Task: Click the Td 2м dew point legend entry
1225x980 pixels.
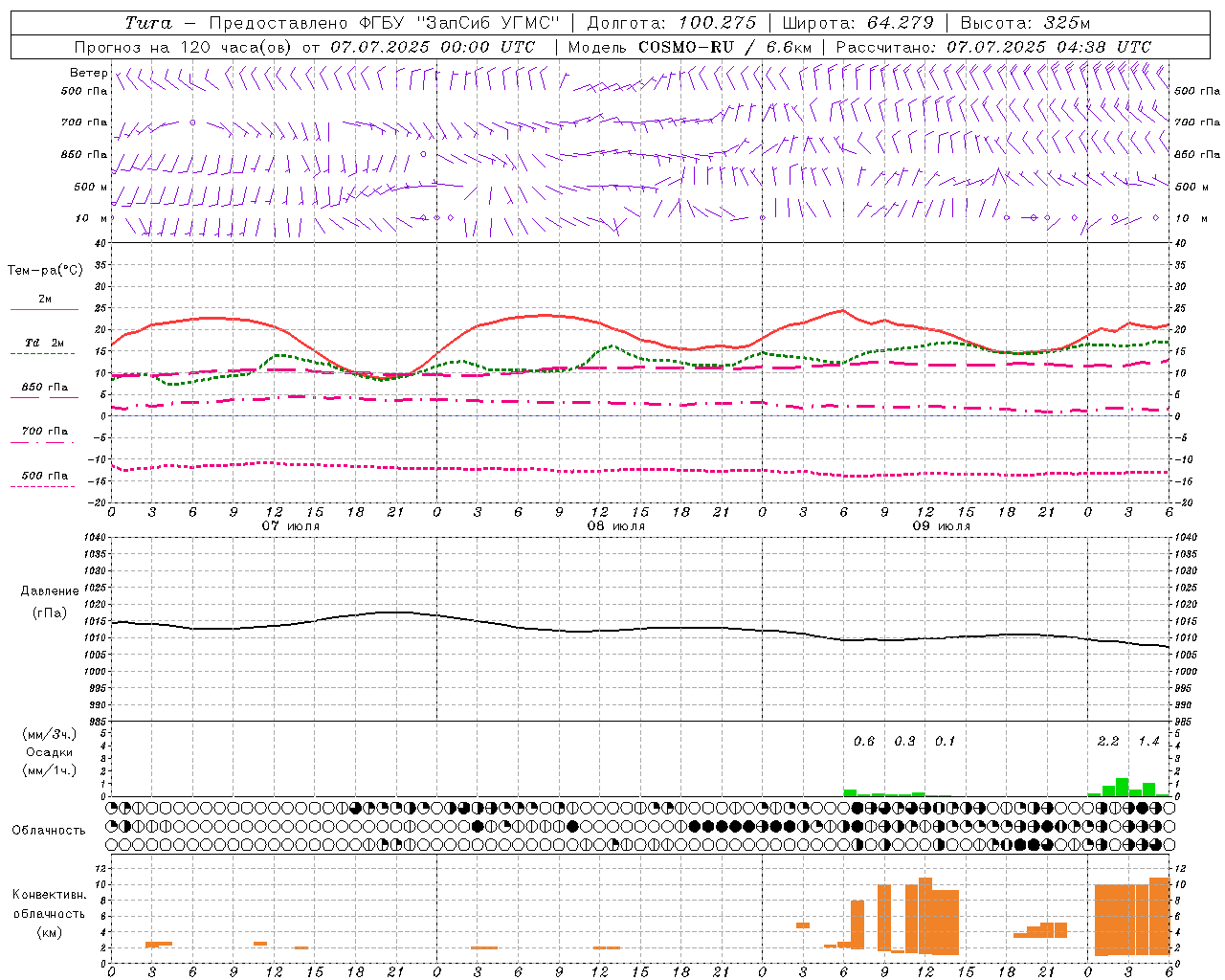Action: 45,343
